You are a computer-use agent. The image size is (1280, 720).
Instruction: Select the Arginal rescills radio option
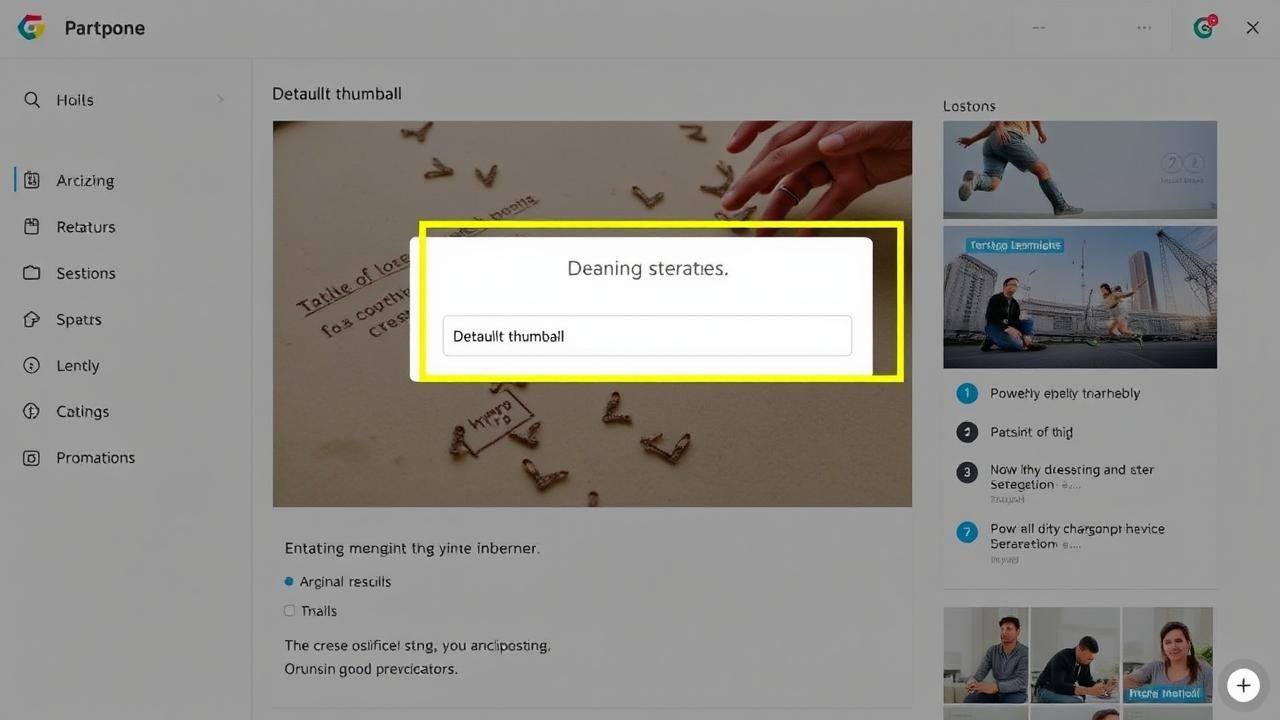[289, 582]
